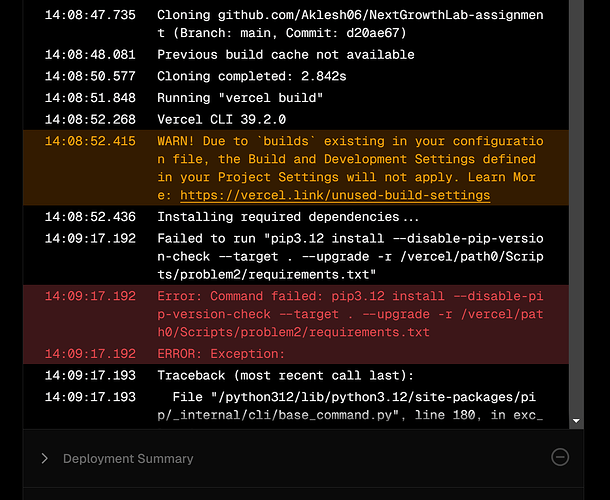Click the circled minus icon beside Deployment Summary

[560, 457]
